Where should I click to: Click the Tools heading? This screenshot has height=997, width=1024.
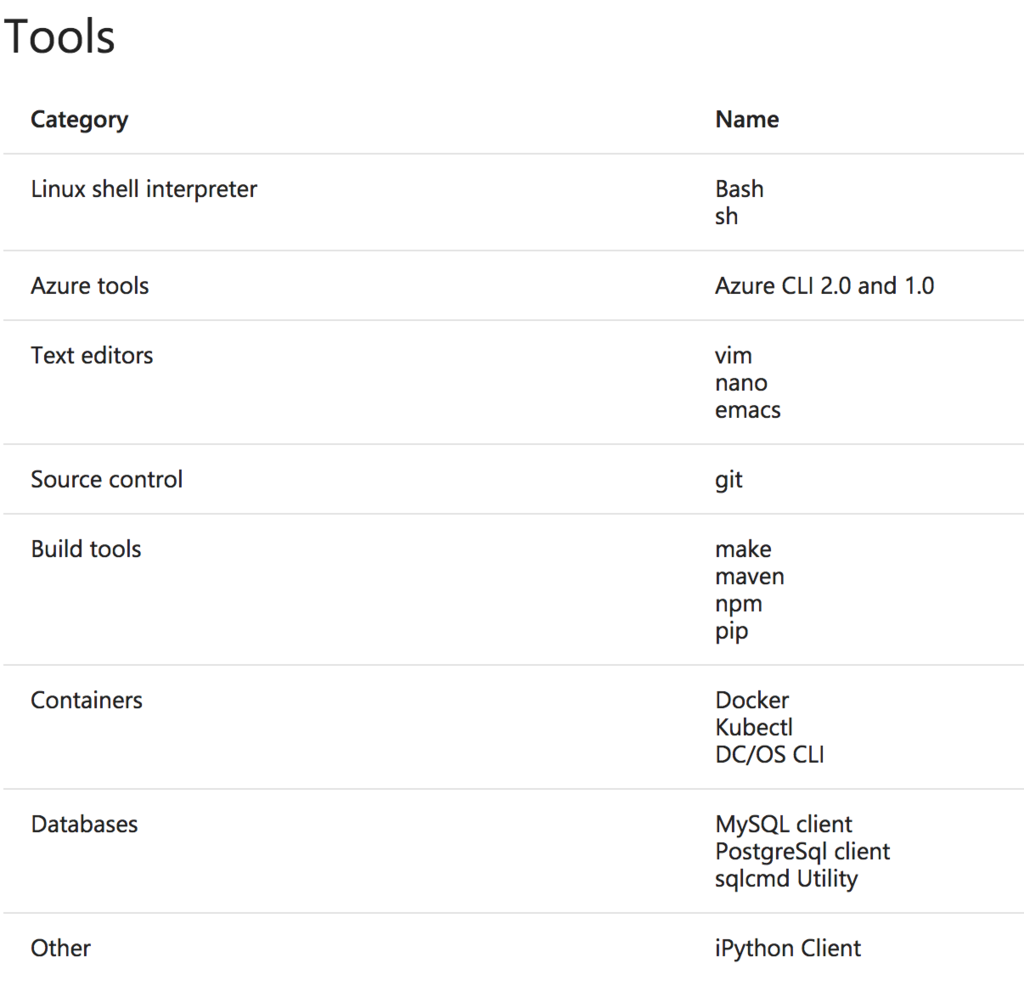59,36
